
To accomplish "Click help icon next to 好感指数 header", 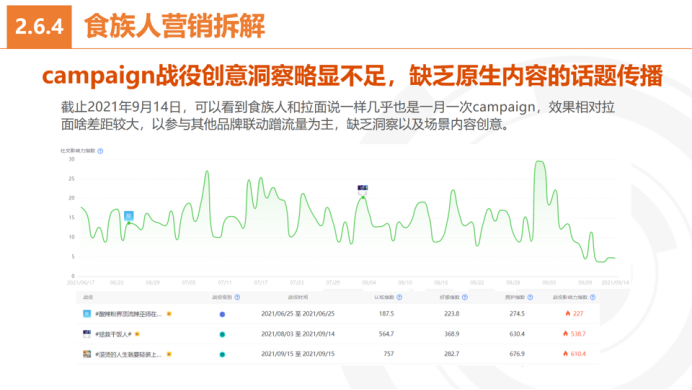I will [x=465, y=297].
